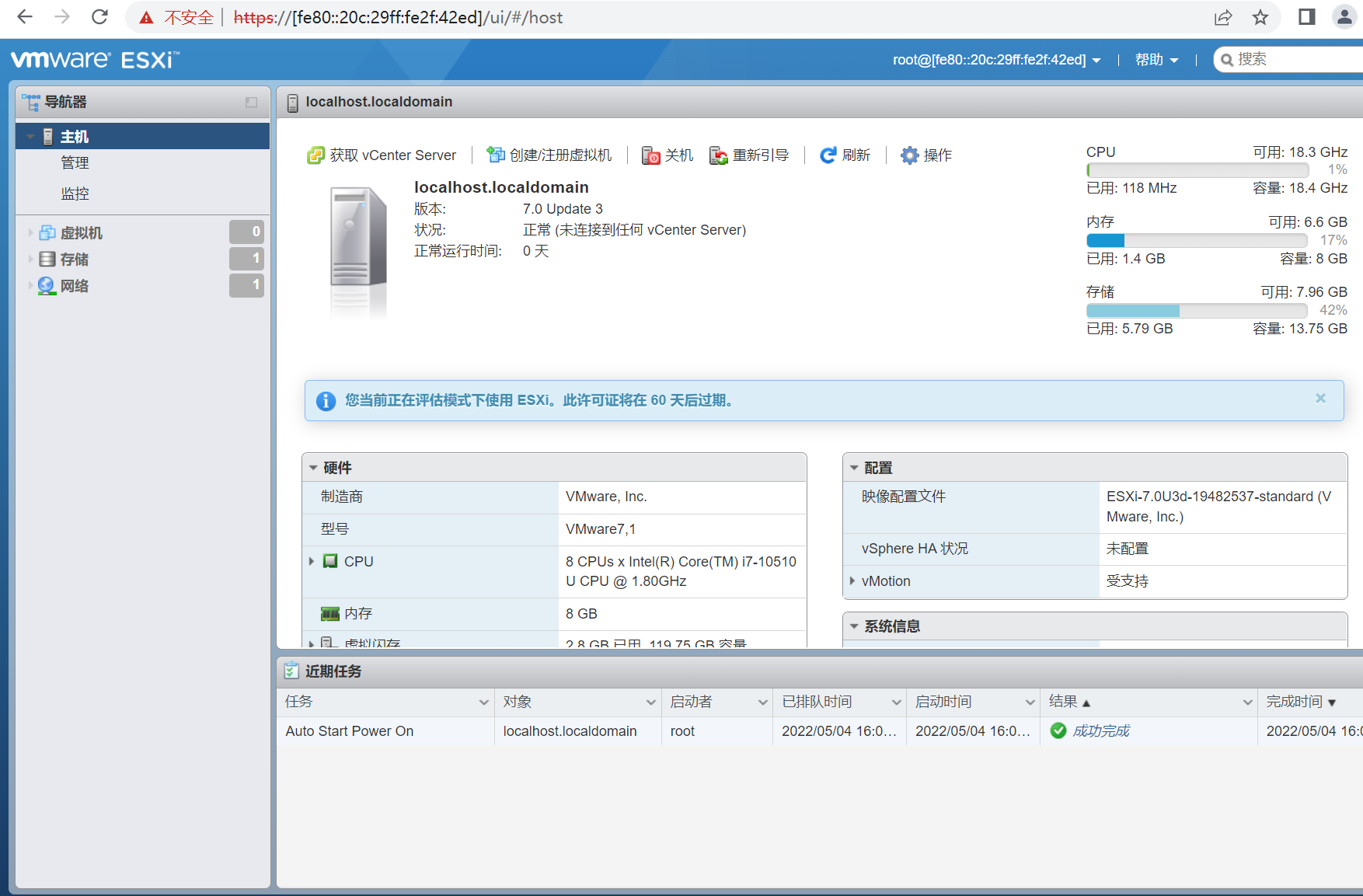Click the Virtual Machines icon in navigator

tap(47, 232)
